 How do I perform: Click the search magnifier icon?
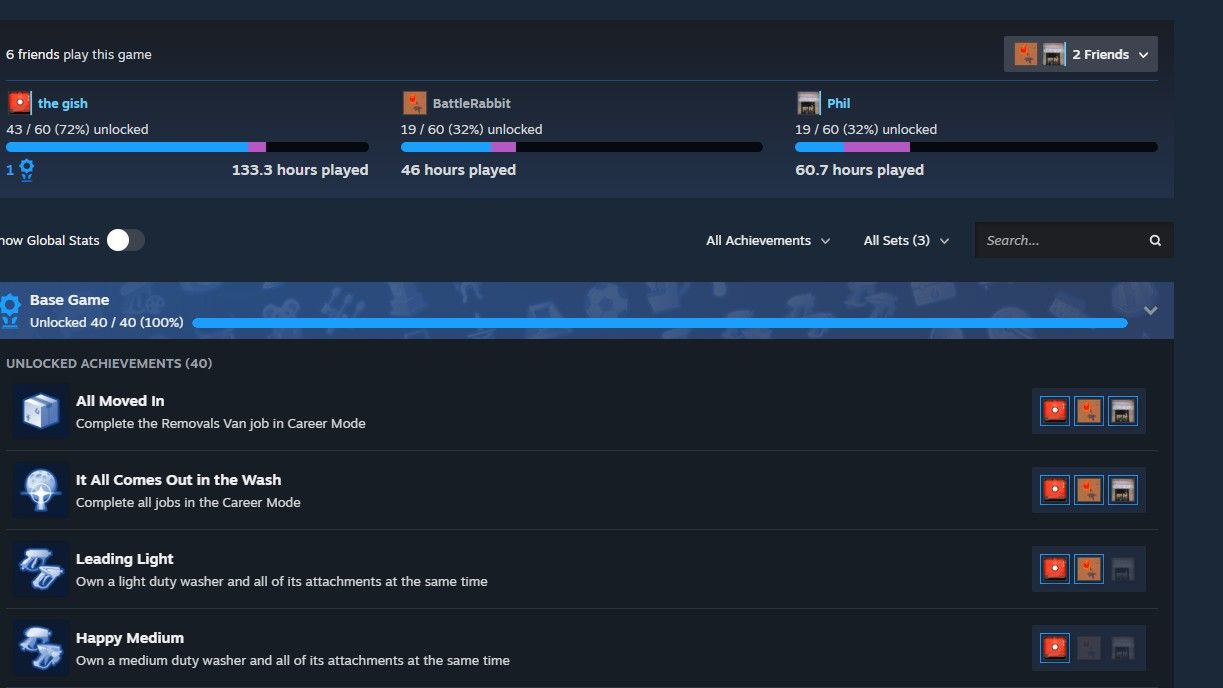(x=1155, y=240)
